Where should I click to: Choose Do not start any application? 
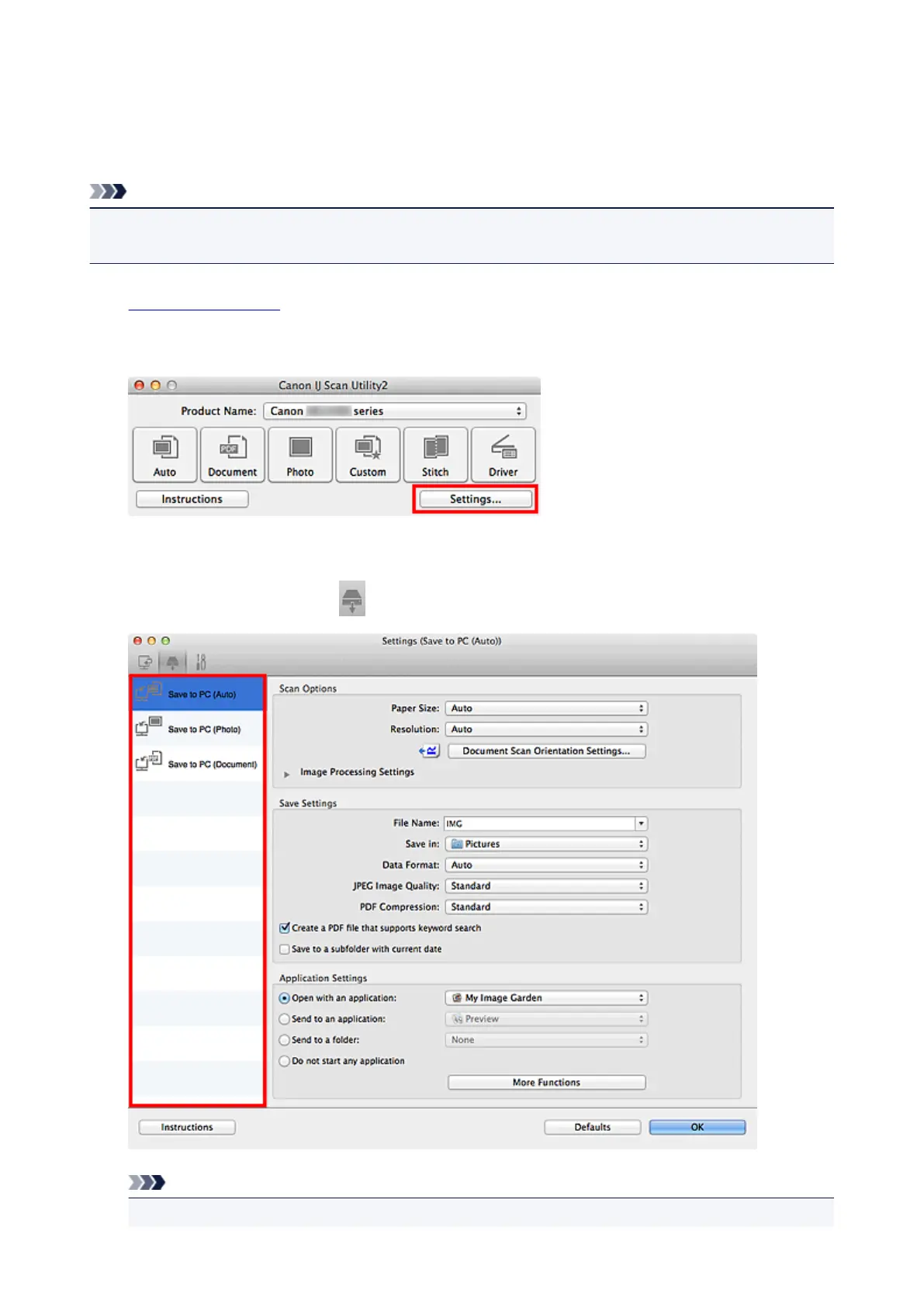pos(285,1061)
